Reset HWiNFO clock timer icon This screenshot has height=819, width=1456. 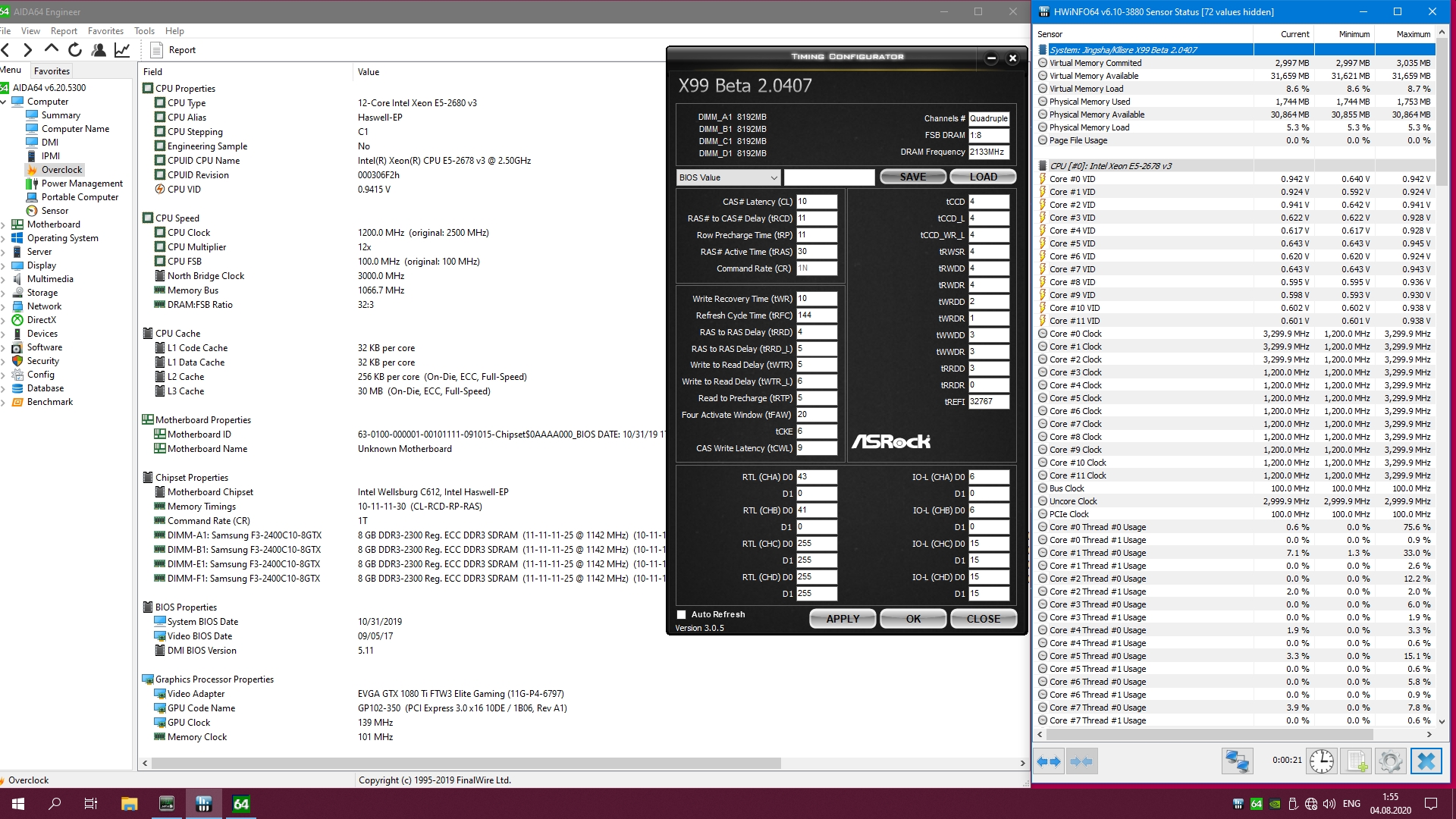click(x=1321, y=761)
